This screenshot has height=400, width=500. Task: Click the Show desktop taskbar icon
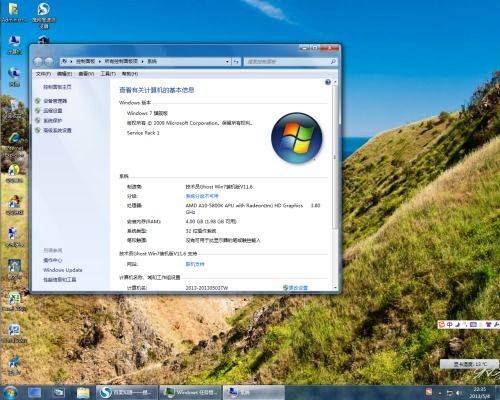[34, 392]
